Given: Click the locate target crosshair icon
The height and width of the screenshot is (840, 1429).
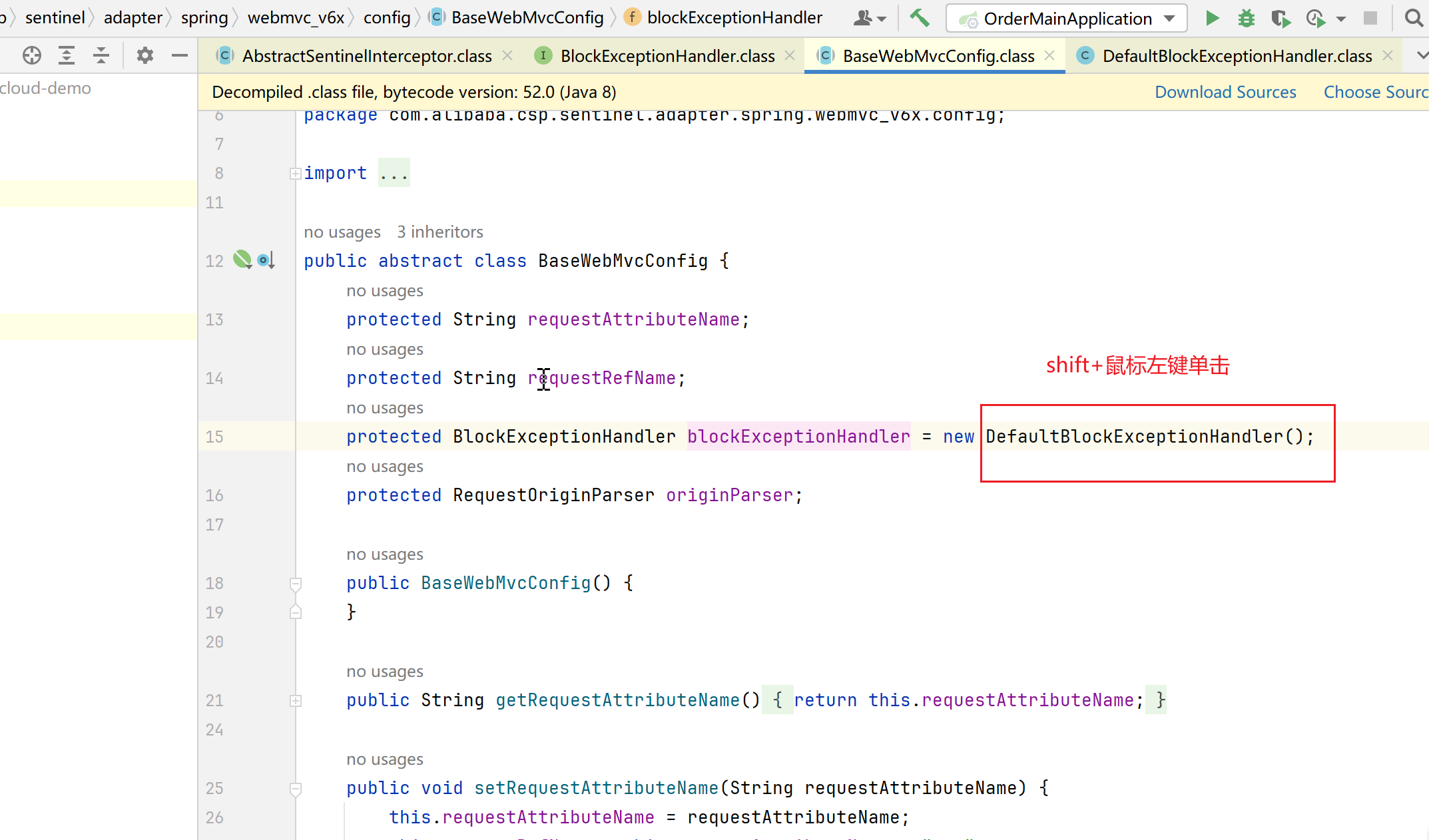Looking at the screenshot, I should tap(31, 55).
